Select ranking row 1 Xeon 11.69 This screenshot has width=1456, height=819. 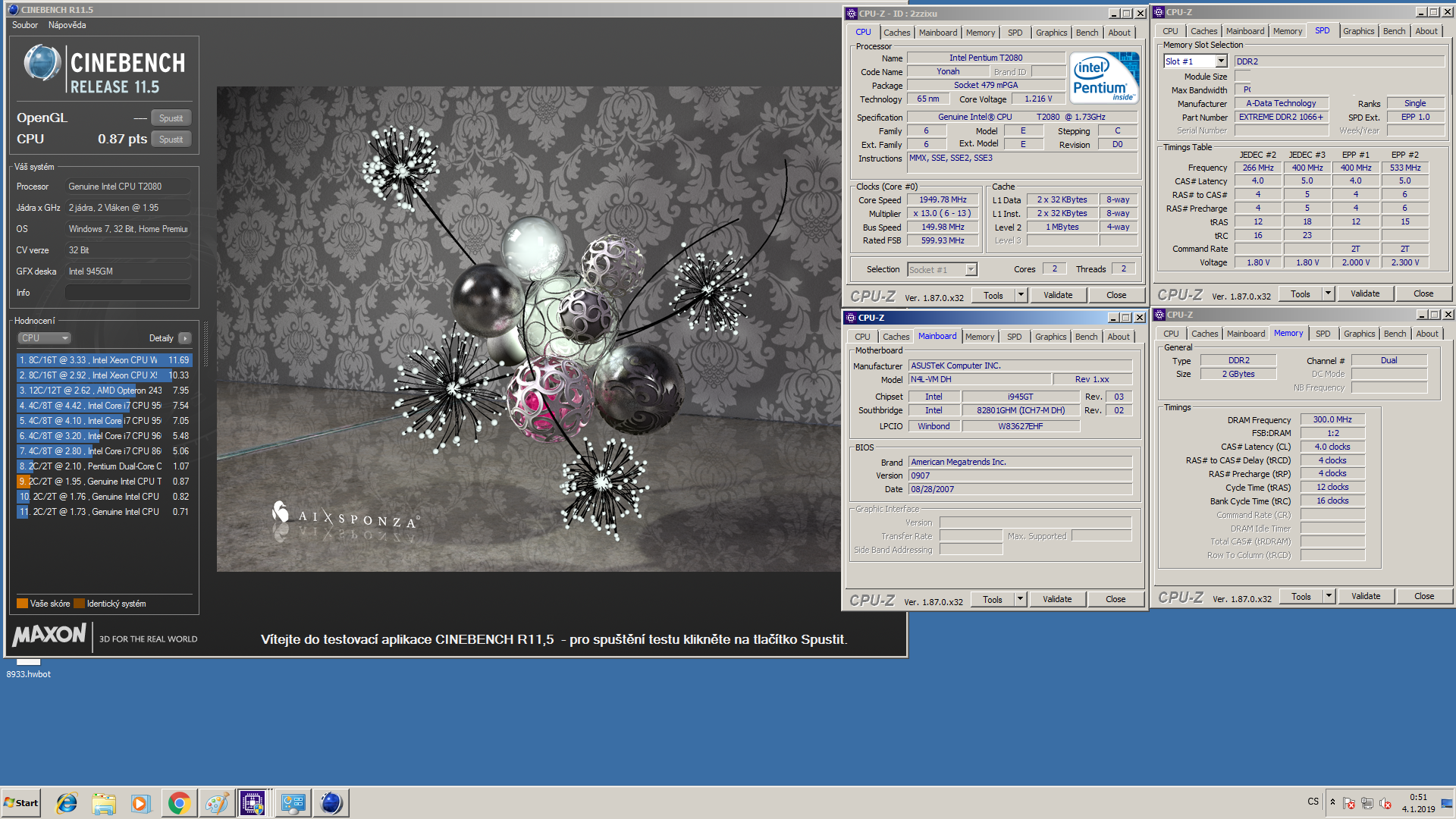click(x=104, y=360)
